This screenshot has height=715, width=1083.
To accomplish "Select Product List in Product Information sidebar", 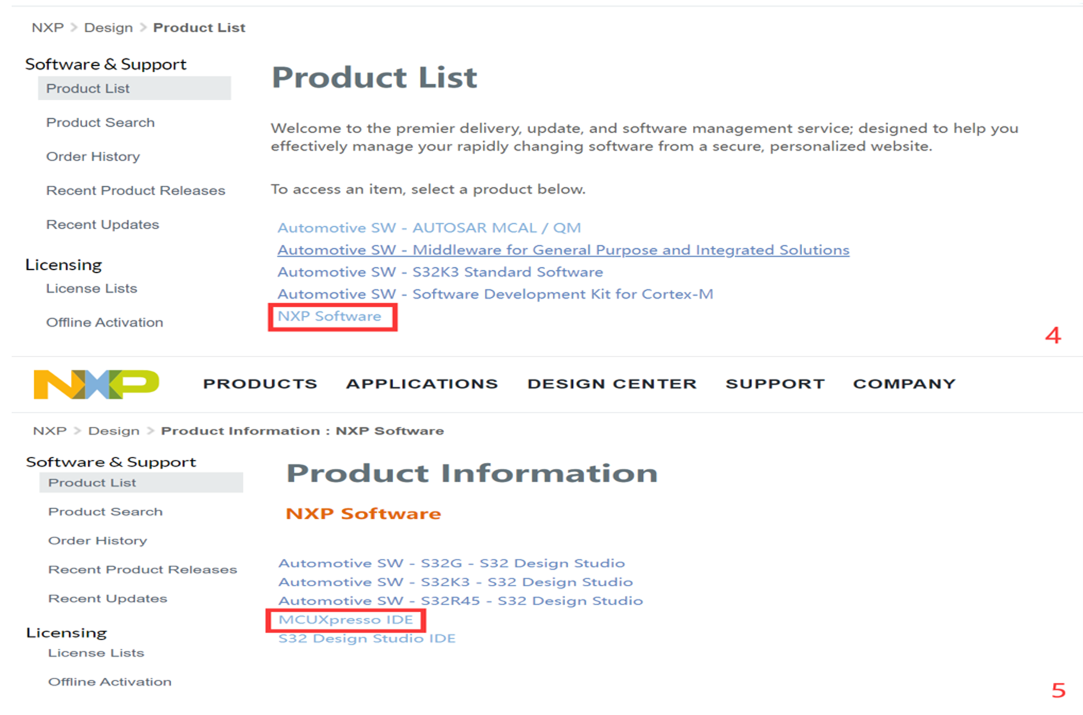I will click(x=141, y=483).
